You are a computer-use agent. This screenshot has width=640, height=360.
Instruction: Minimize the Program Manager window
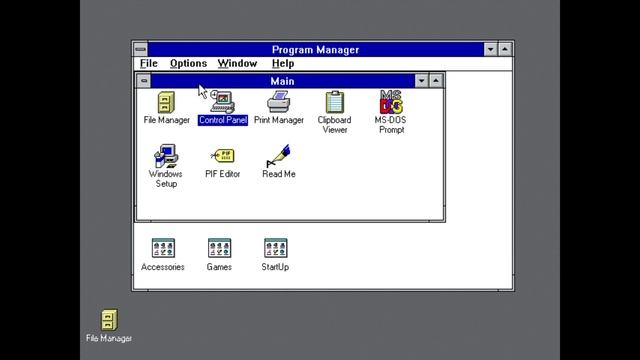point(491,49)
